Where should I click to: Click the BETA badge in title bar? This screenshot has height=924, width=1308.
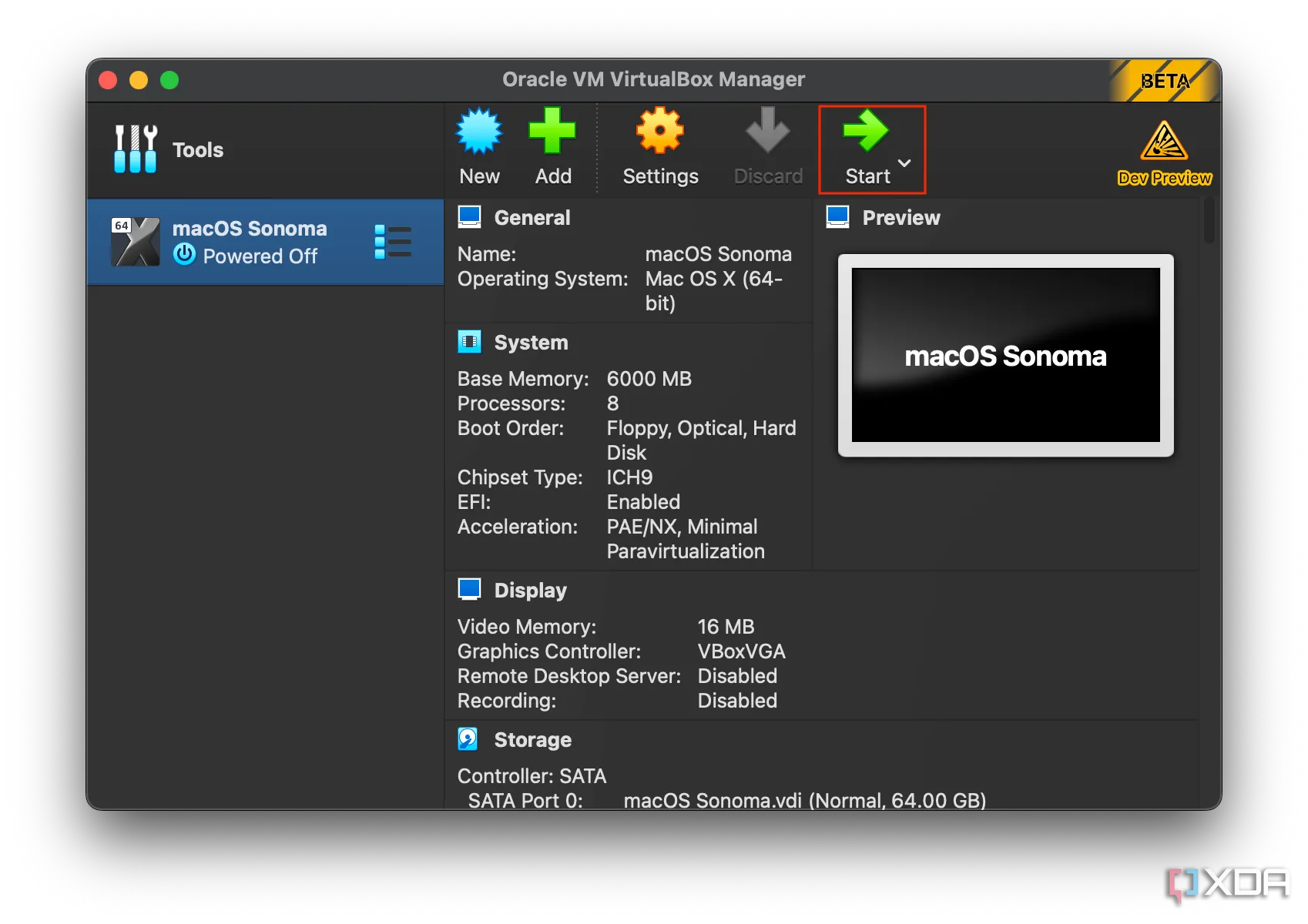[x=1164, y=81]
